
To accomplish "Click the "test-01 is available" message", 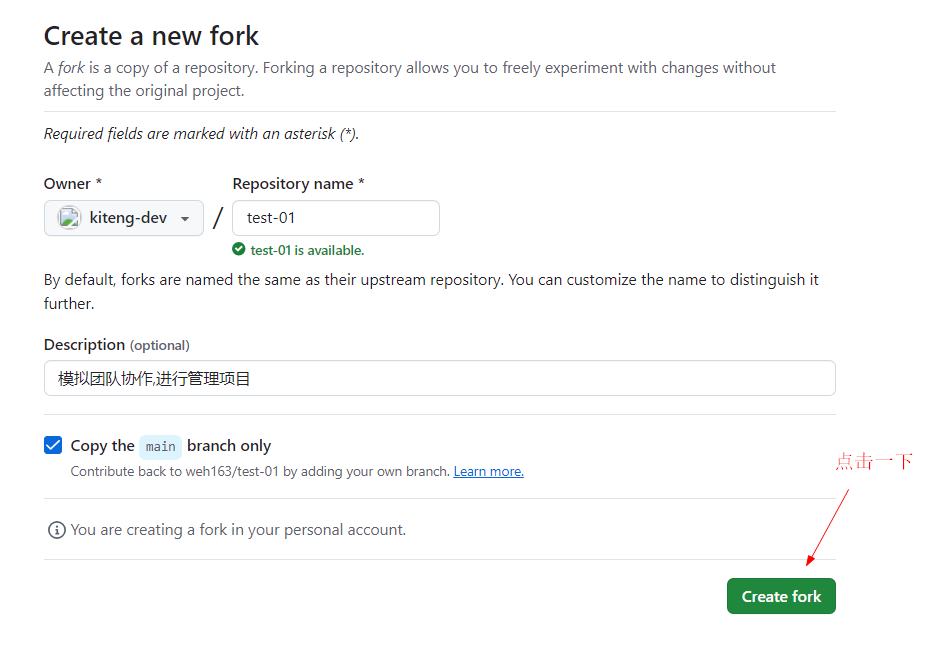I will pyautogui.click(x=307, y=250).
